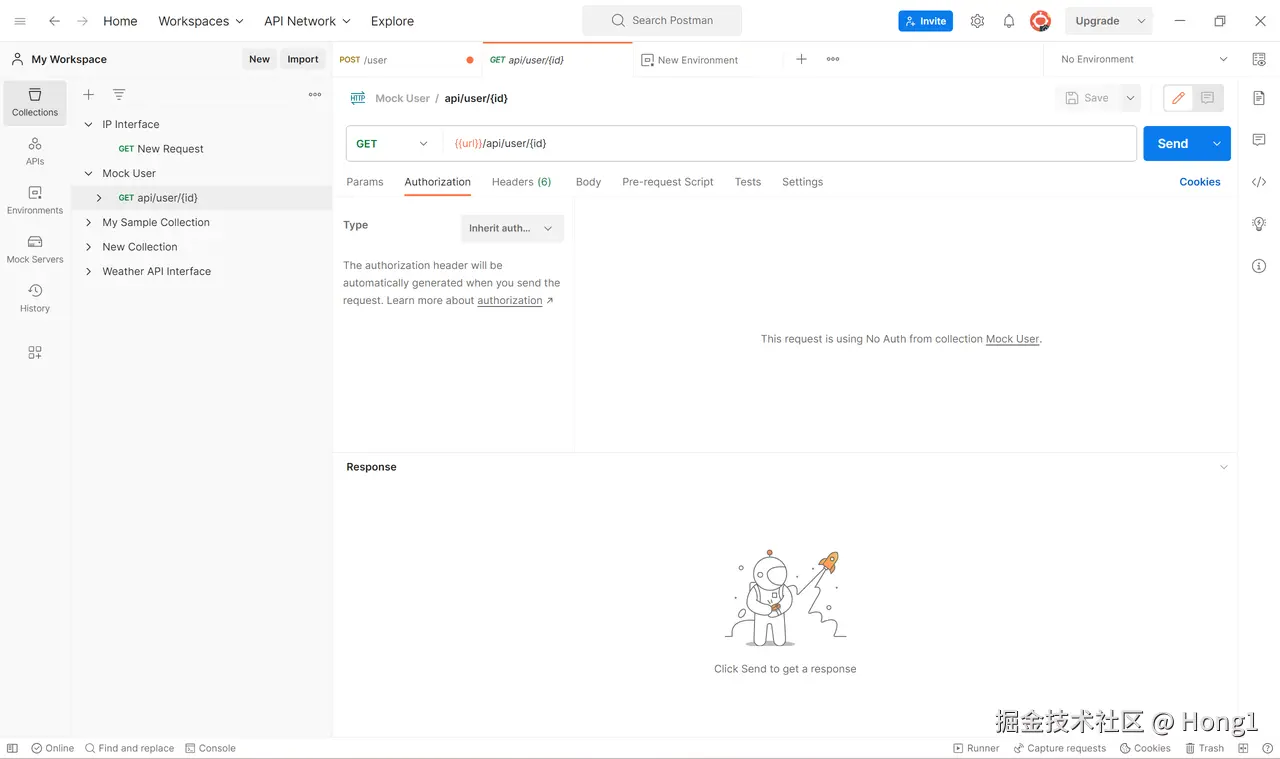Open the documentation icon in right sidebar
Viewport: 1280px width, 759px height.
pyautogui.click(x=1259, y=98)
